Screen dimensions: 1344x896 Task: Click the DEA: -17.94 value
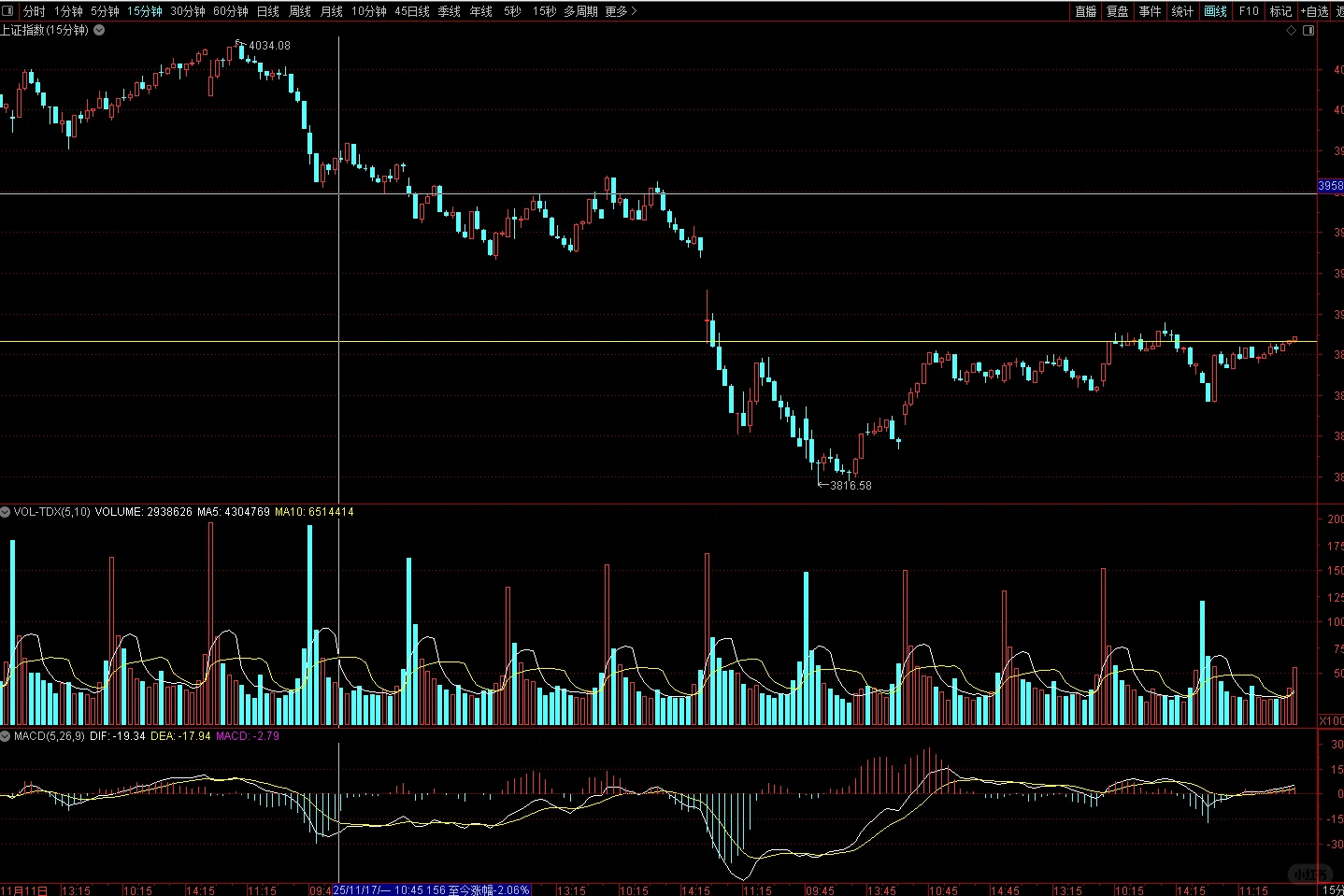point(180,736)
